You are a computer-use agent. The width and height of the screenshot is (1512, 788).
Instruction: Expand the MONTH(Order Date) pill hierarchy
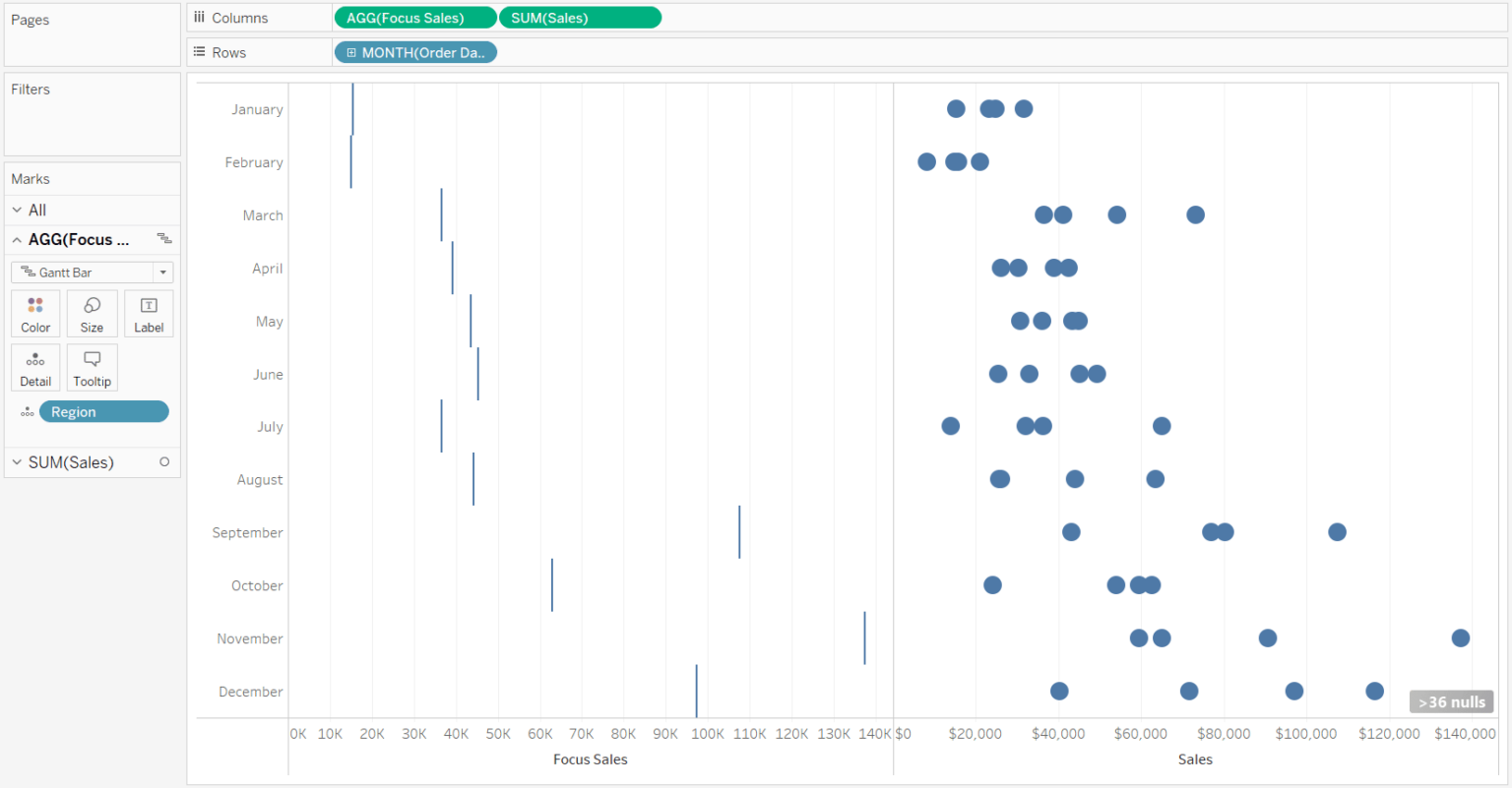tap(352, 52)
